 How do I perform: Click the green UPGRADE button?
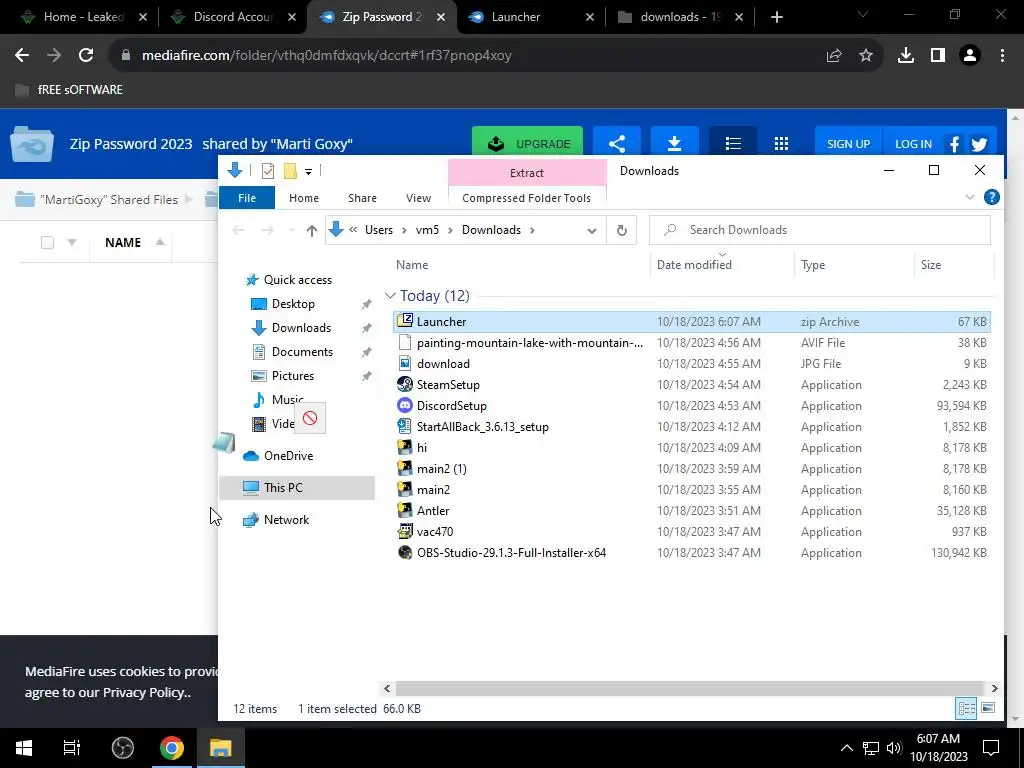528,144
